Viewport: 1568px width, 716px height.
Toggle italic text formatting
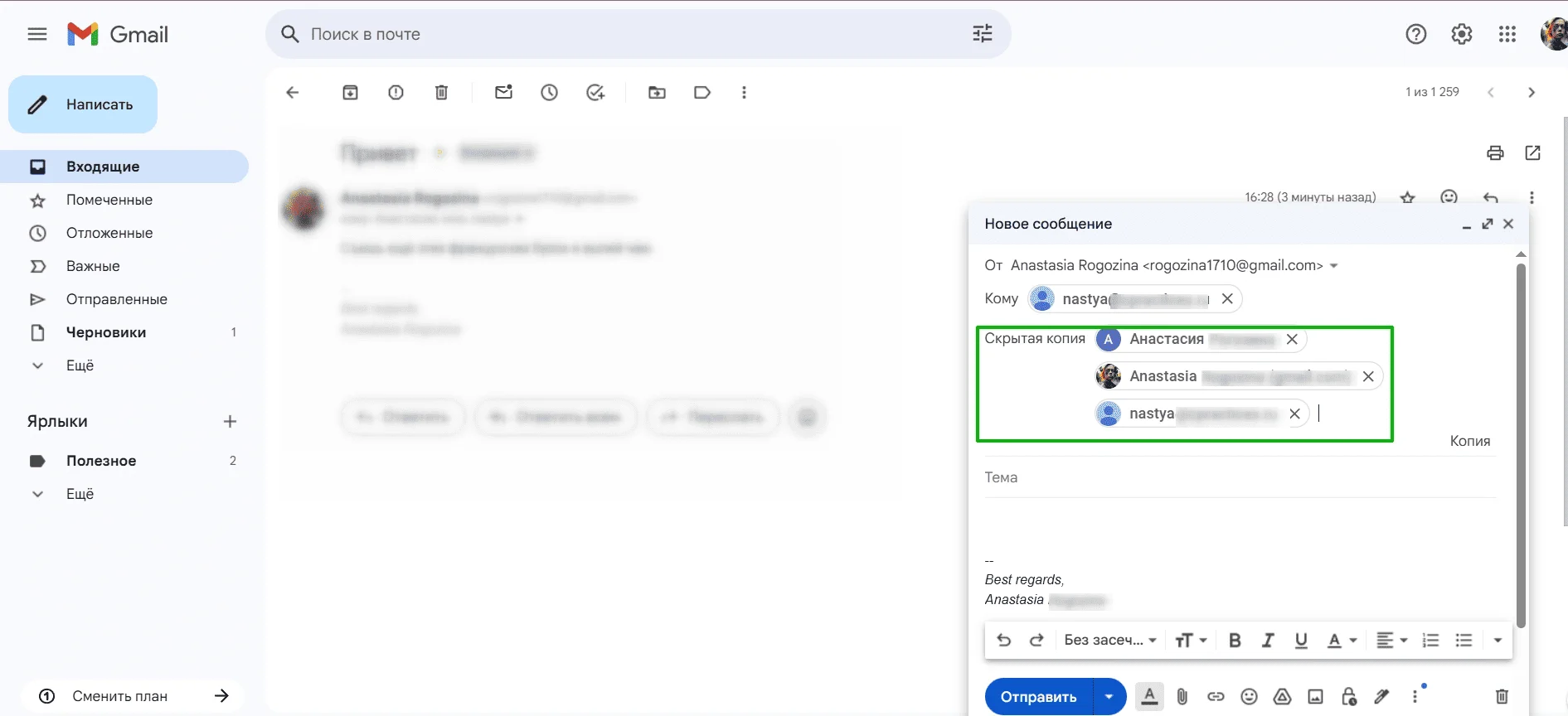coord(1267,641)
